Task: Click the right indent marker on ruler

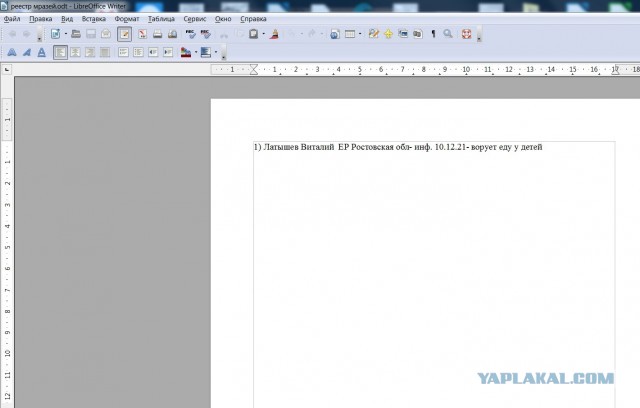Action: (x=615, y=70)
